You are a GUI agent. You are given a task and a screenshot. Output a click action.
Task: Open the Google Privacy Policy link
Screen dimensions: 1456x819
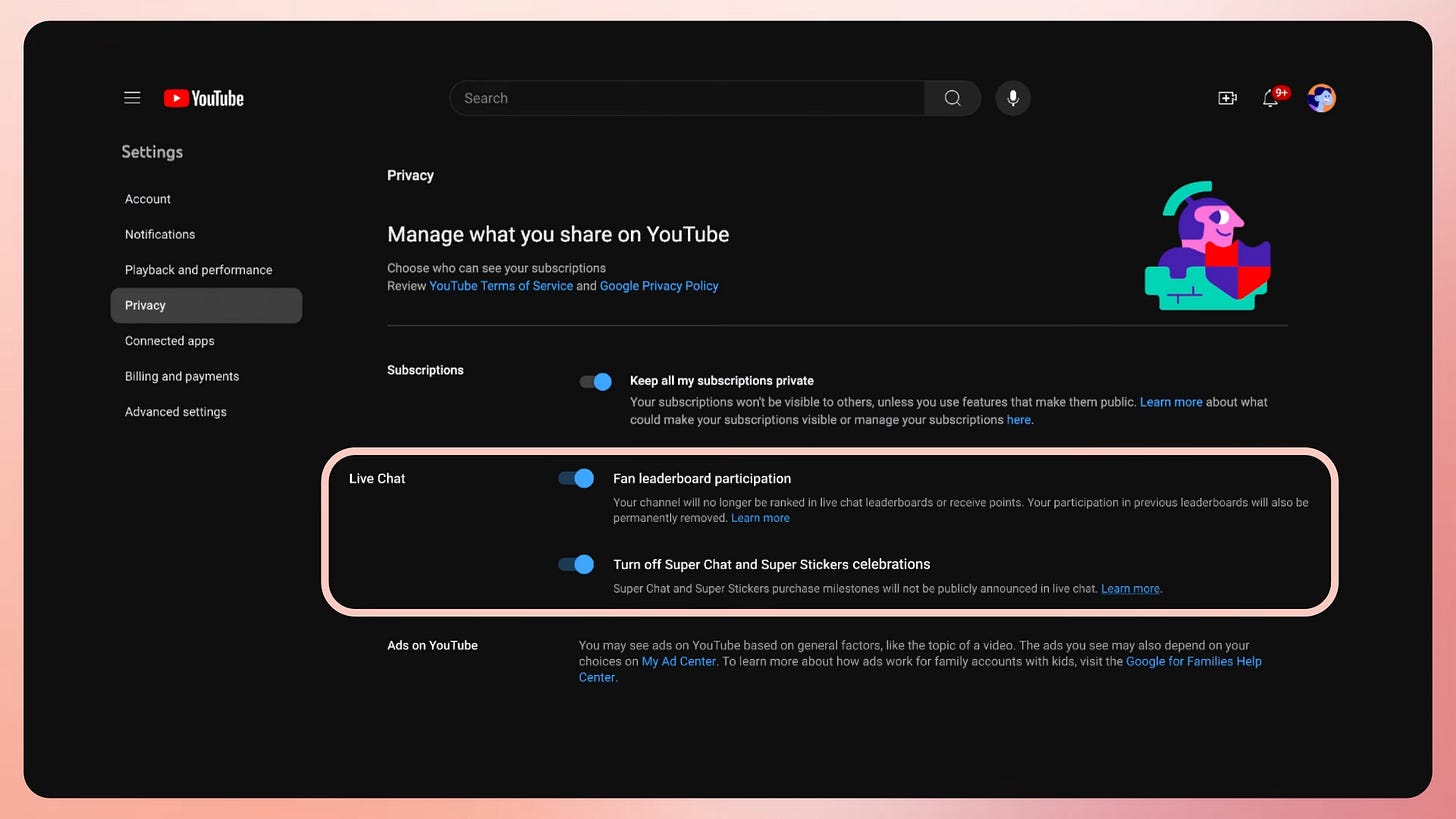[x=659, y=286]
